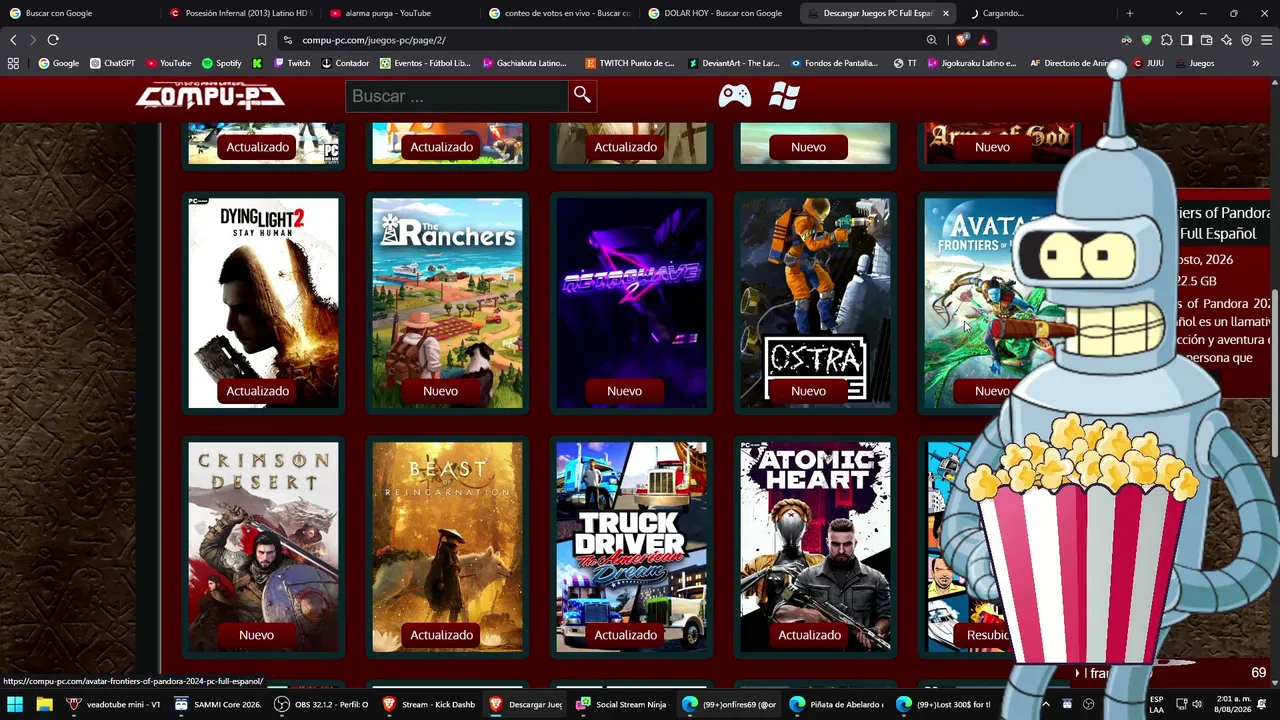The width and height of the screenshot is (1280, 720).
Task: Click the Windows programs category icon
Action: click(784, 96)
